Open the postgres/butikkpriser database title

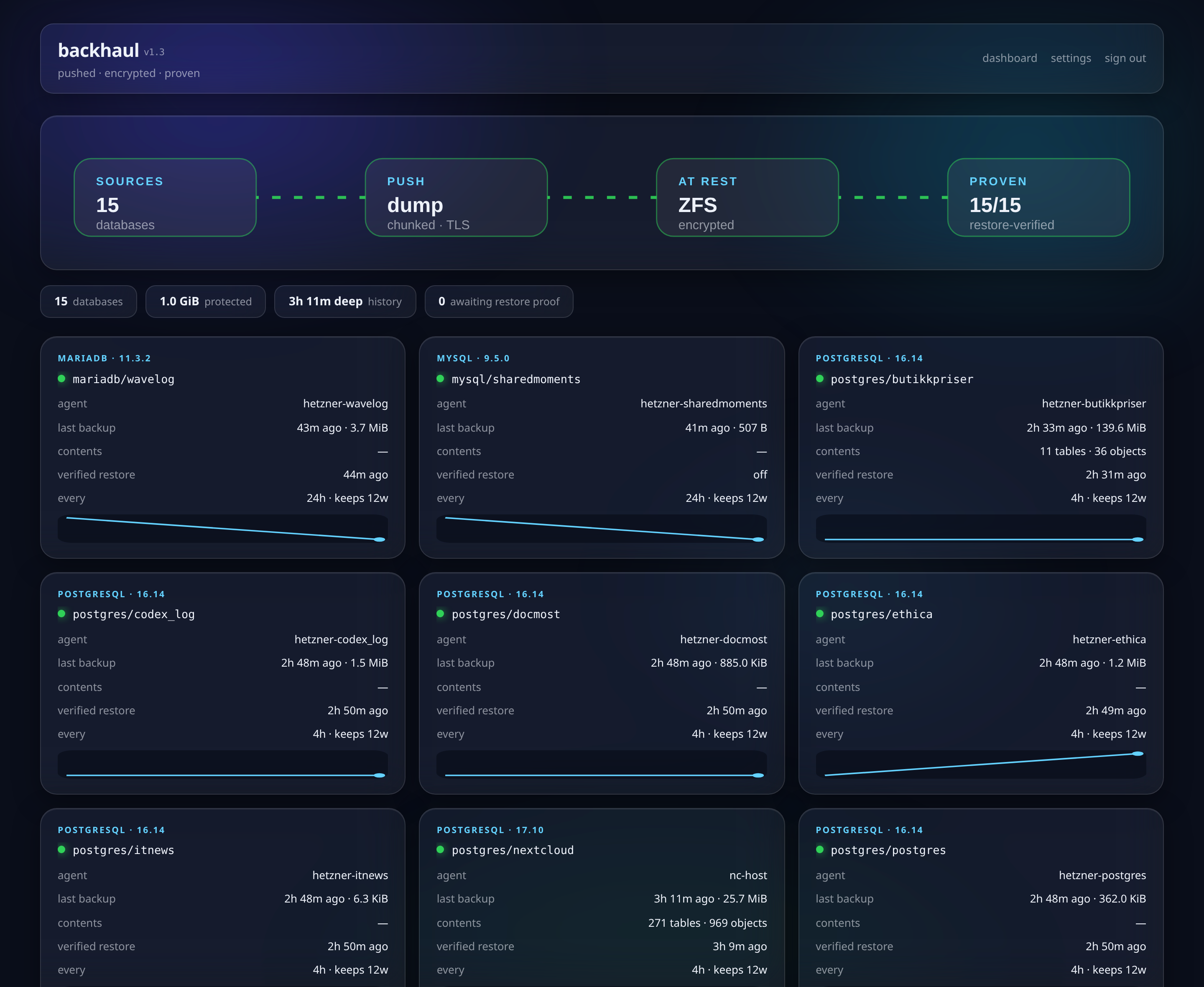click(x=902, y=379)
